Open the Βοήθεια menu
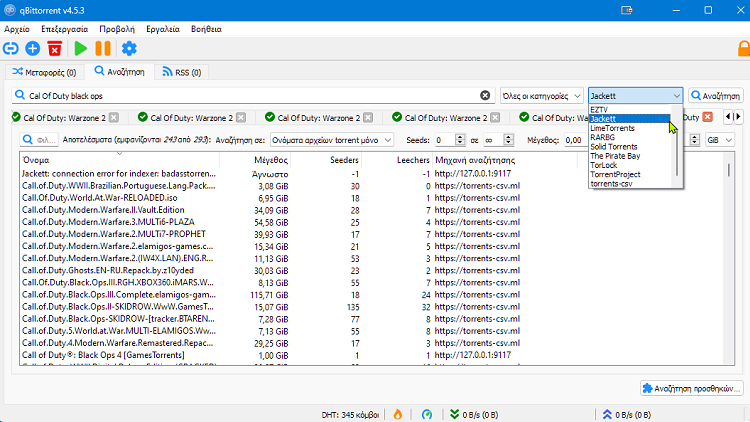This screenshot has height=422, width=750. coord(206,29)
